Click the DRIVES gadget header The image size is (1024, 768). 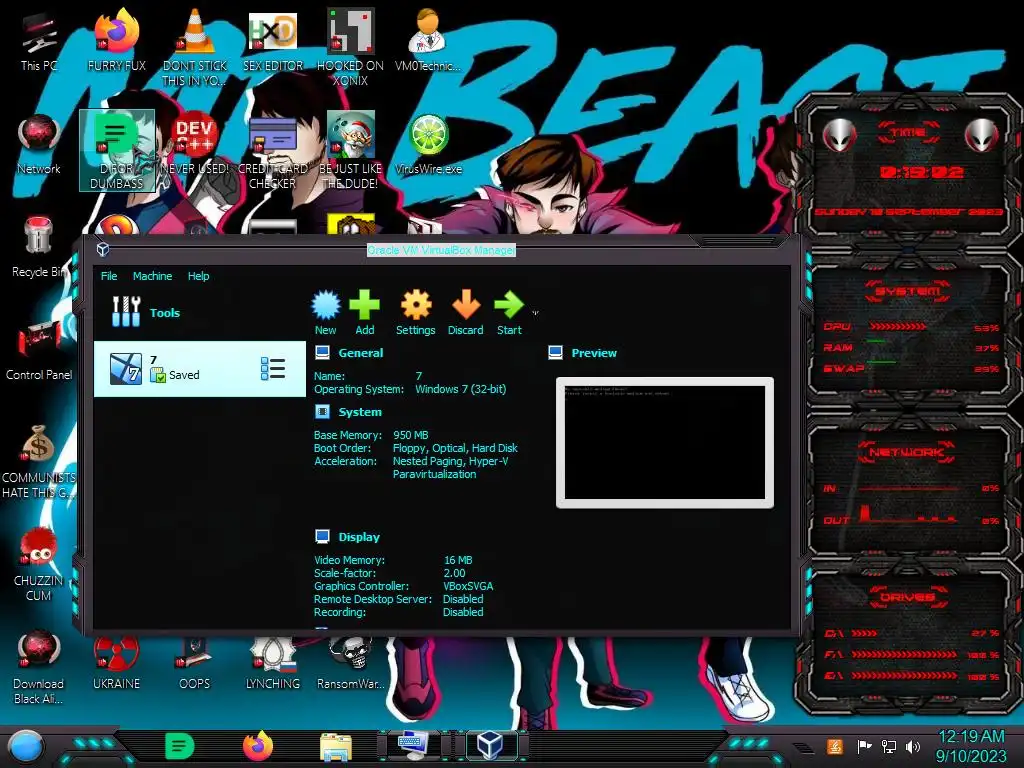click(x=908, y=597)
